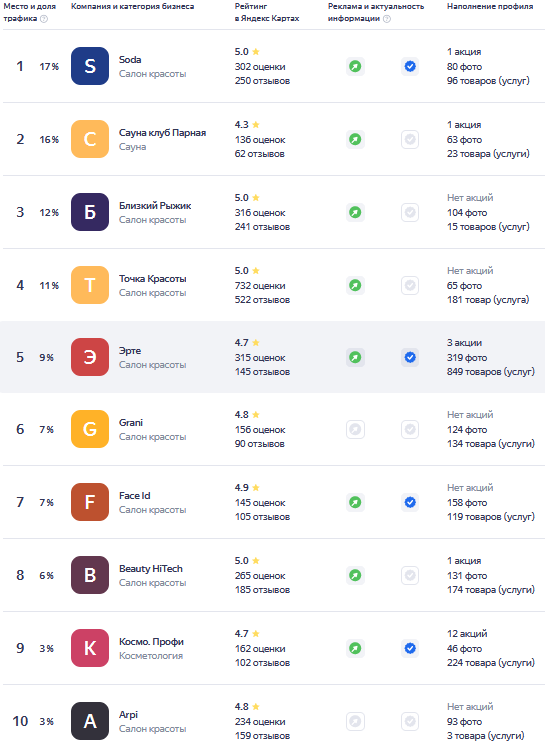Screen dimensions: 545x745
Task: Click the gray verification badge for Сауна клуб Парная
Action: coord(410,139)
